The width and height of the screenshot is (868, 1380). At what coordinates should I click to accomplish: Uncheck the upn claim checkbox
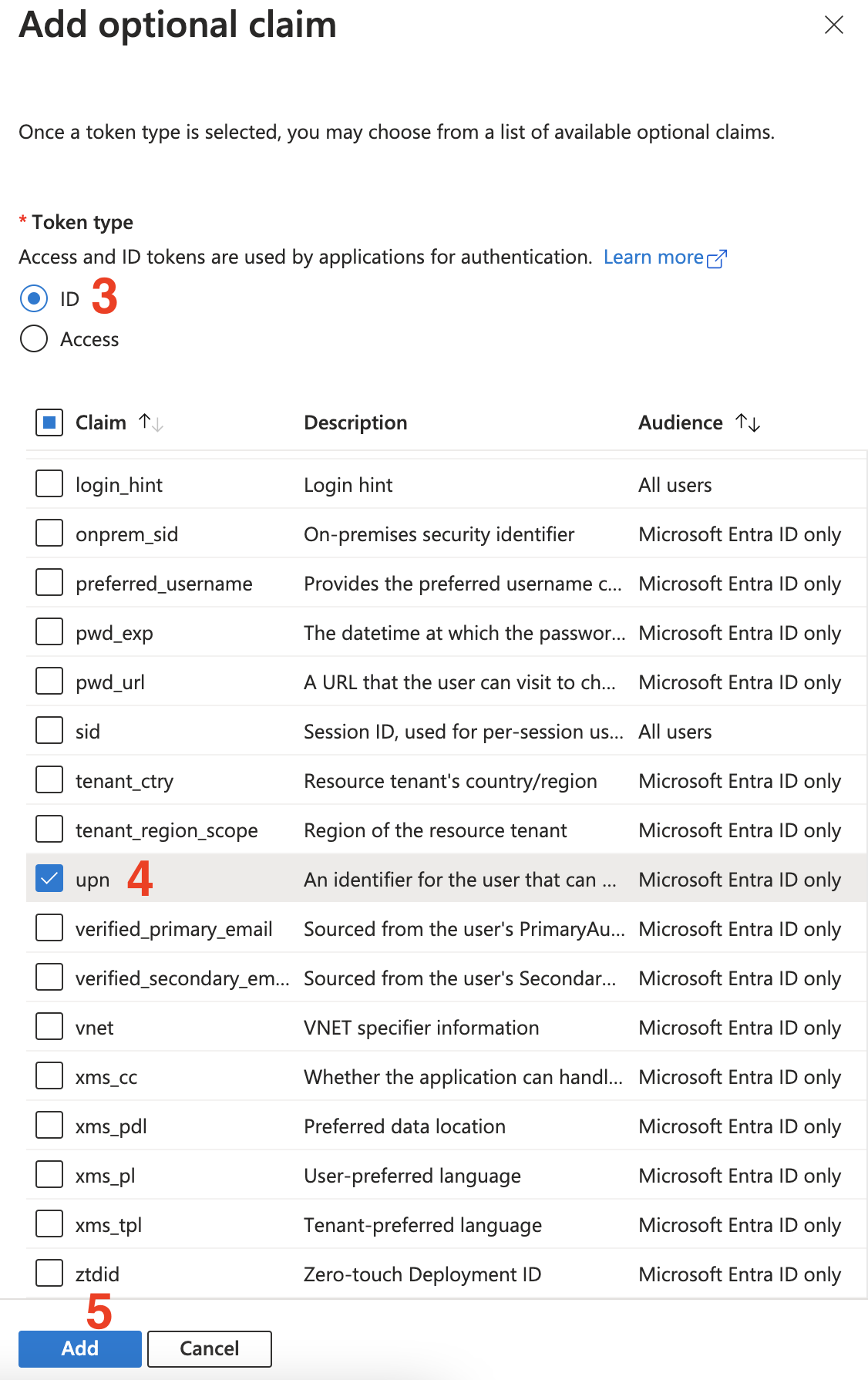49,879
